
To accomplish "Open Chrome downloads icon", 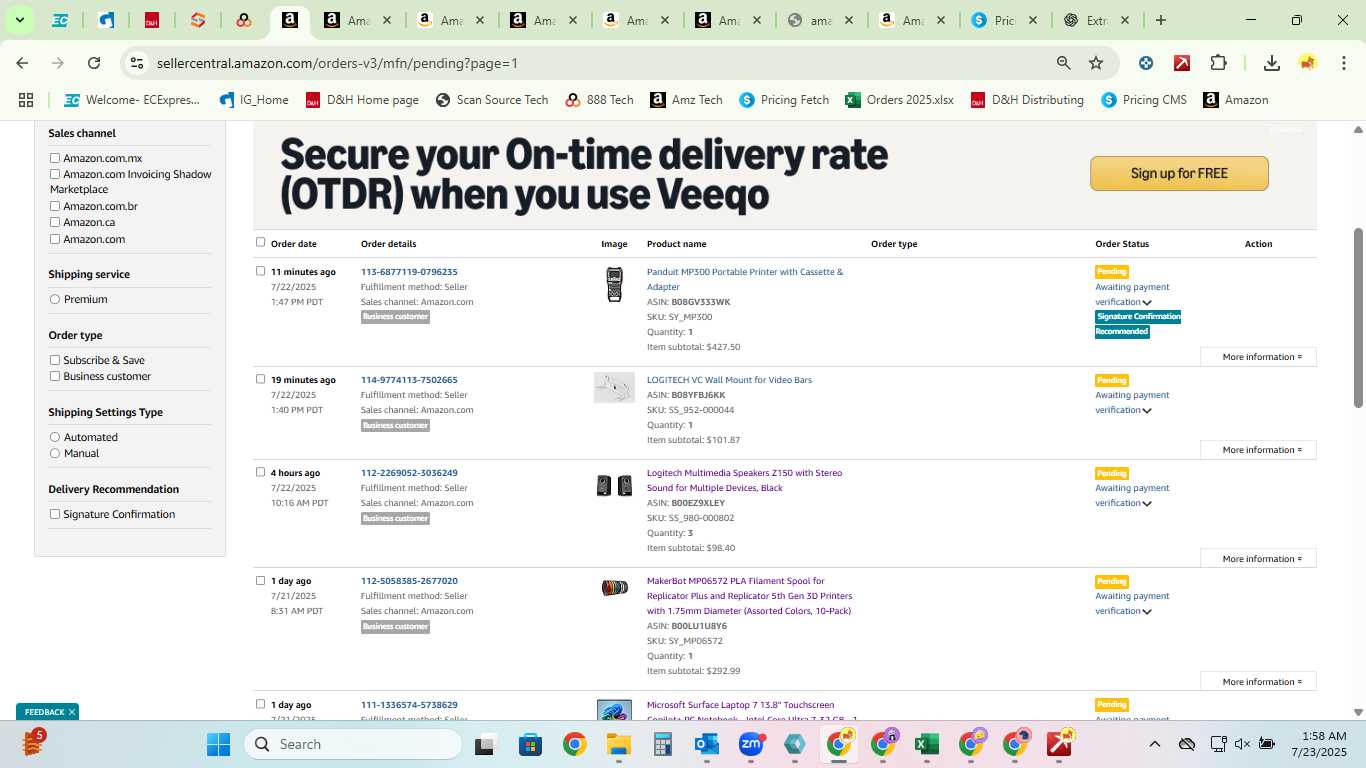I will (x=1272, y=63).
